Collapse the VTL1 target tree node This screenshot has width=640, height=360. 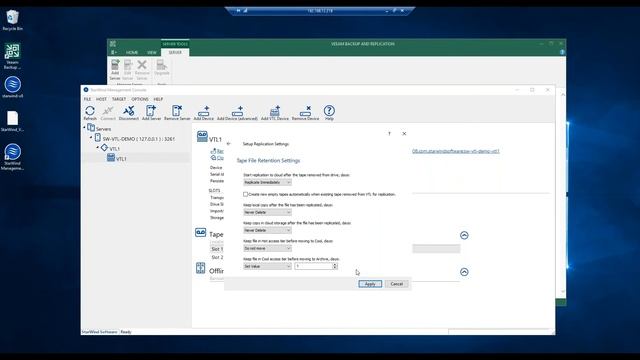[98, 148]
